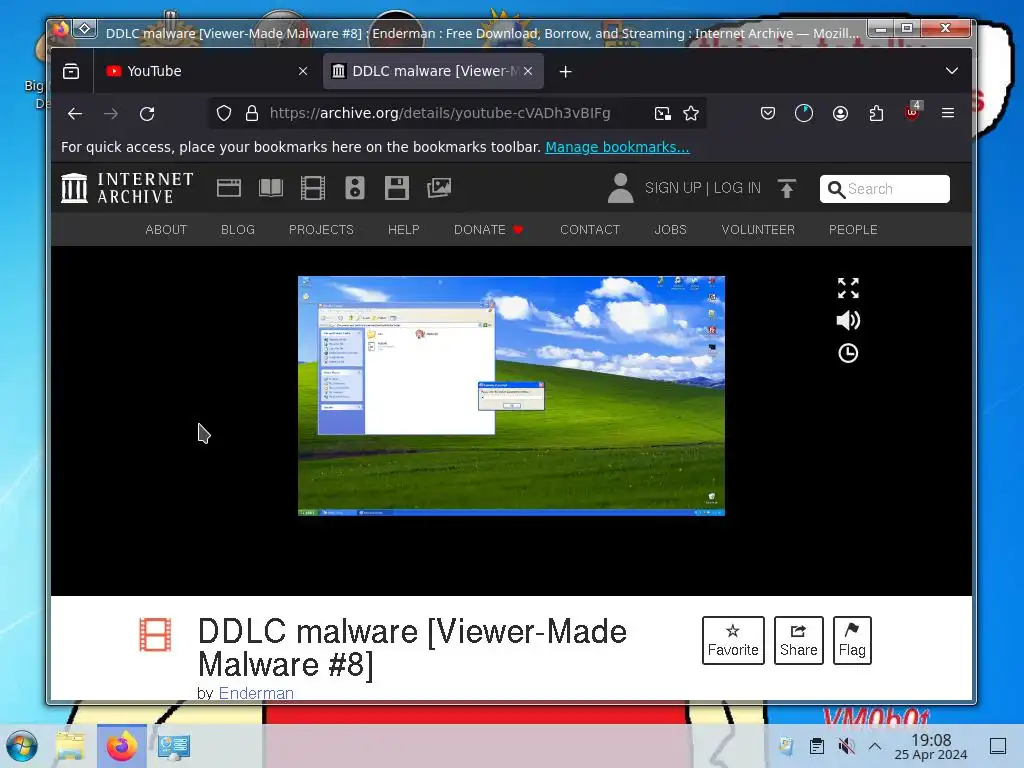Expand the list all tabs chevron
1024x768 pixels.
coord(952,71)
